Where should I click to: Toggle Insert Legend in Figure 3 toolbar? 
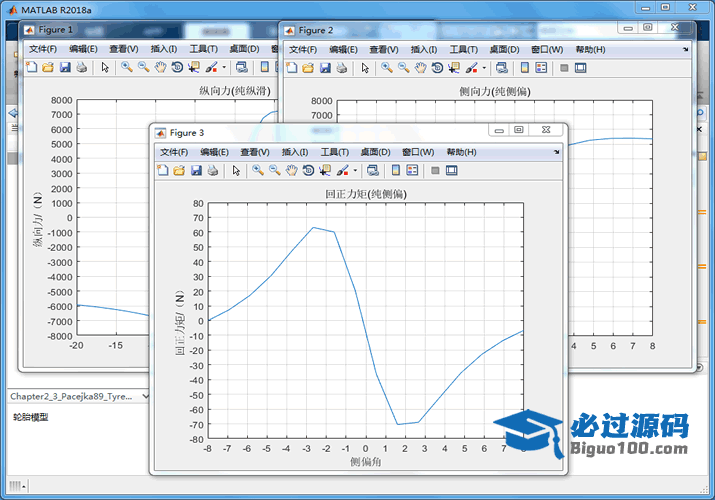(412, 171)
